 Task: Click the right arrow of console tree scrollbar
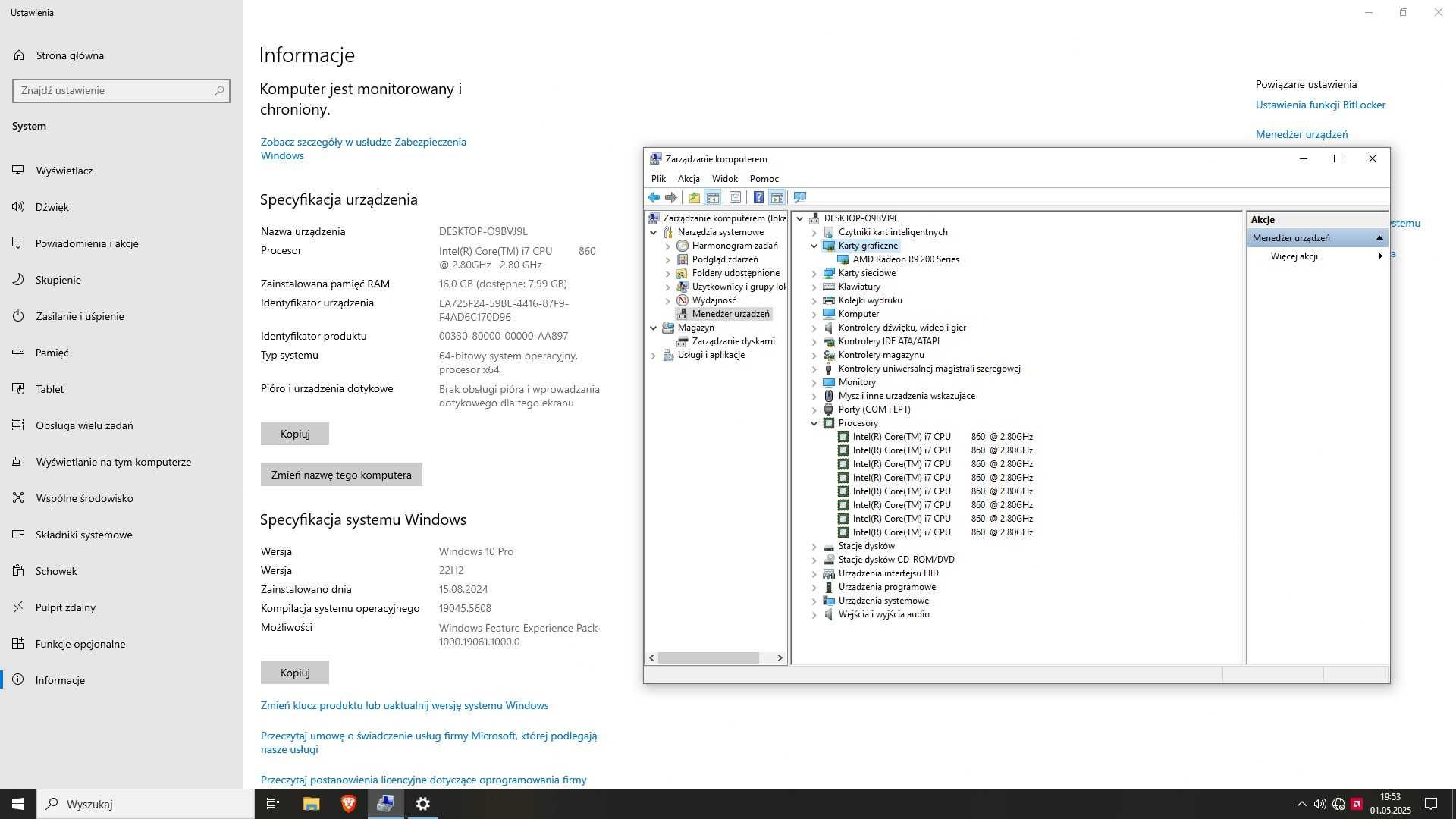click(x=780, y=658)
